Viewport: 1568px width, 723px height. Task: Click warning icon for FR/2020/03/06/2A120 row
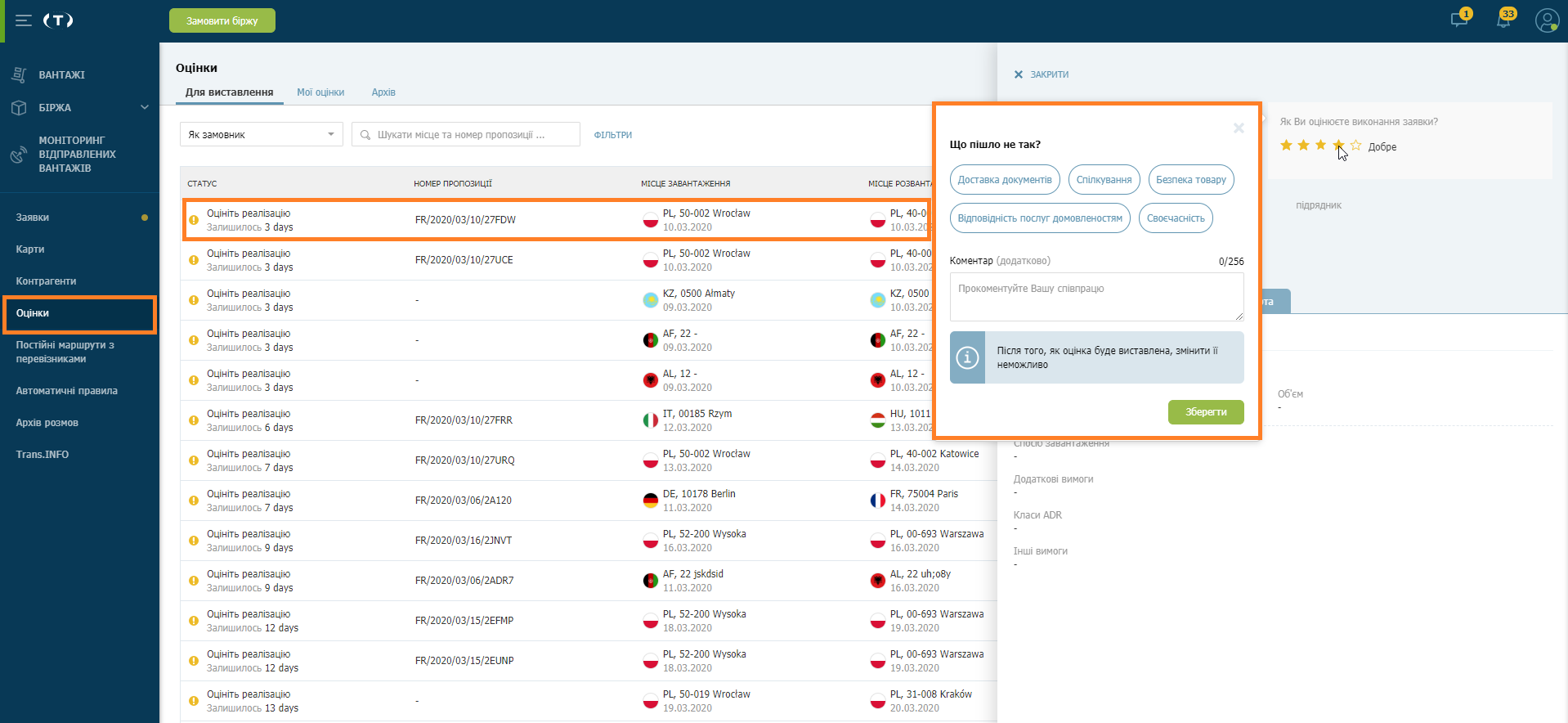(194, 501)
